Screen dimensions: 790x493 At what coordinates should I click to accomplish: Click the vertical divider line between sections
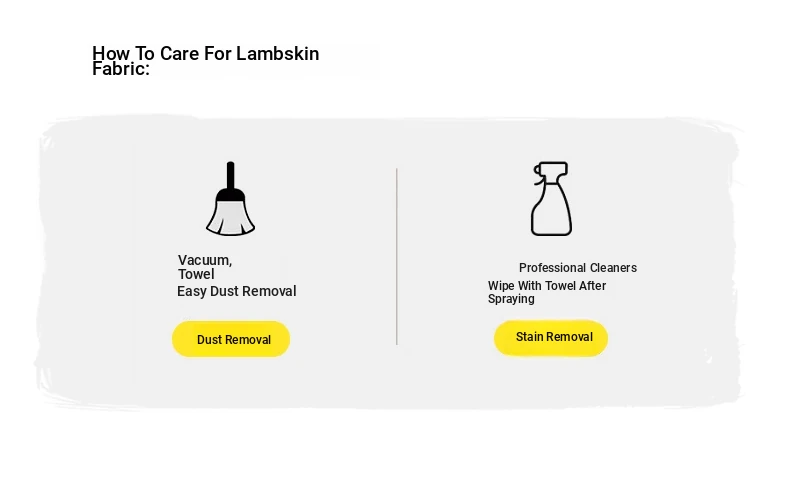pyautogui.click(x=397, y=256)
